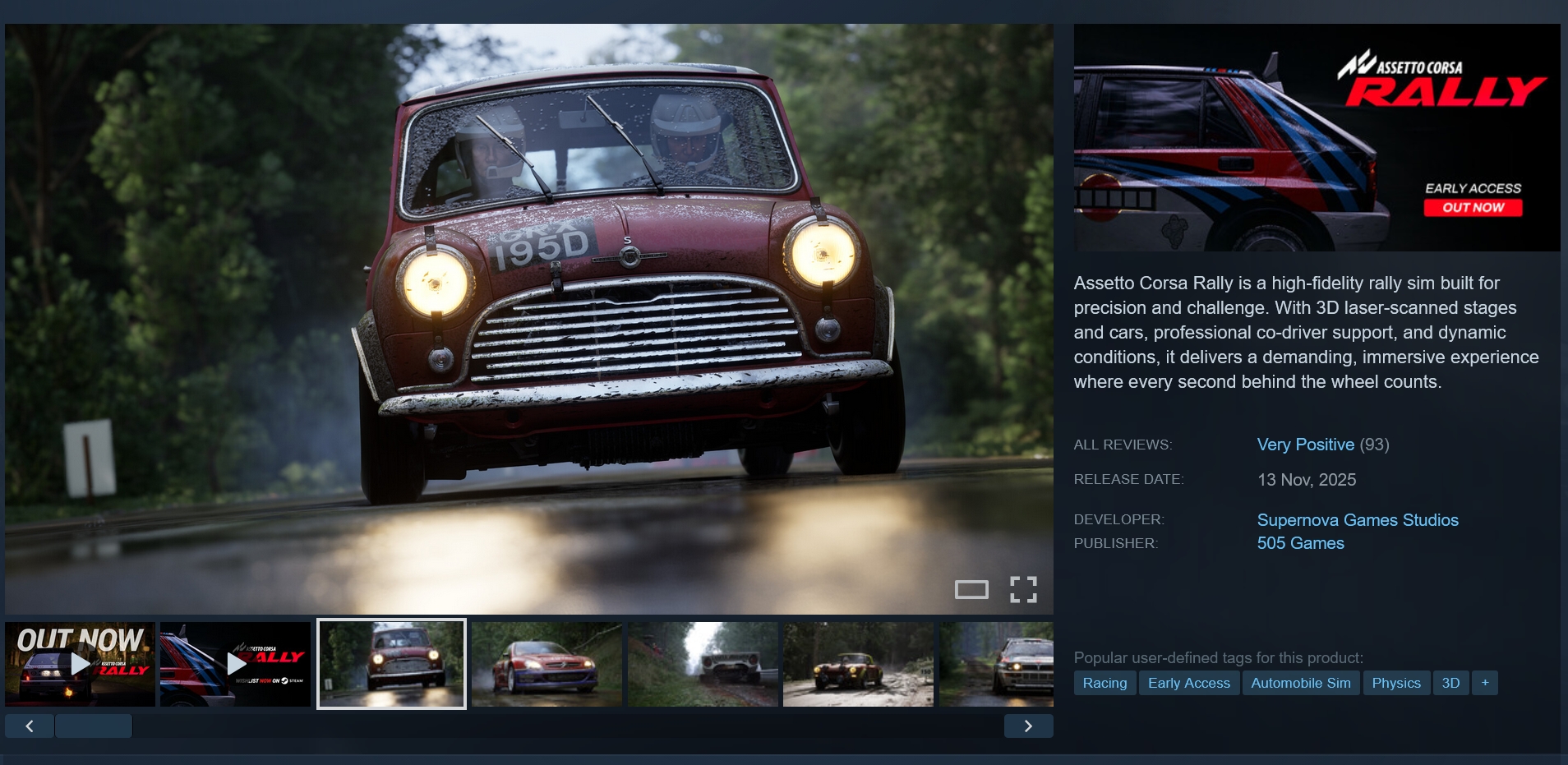Click the 'ALL REVIEWS:' label
This screenshot has width=1568, height=765.
pos(1123,445)
